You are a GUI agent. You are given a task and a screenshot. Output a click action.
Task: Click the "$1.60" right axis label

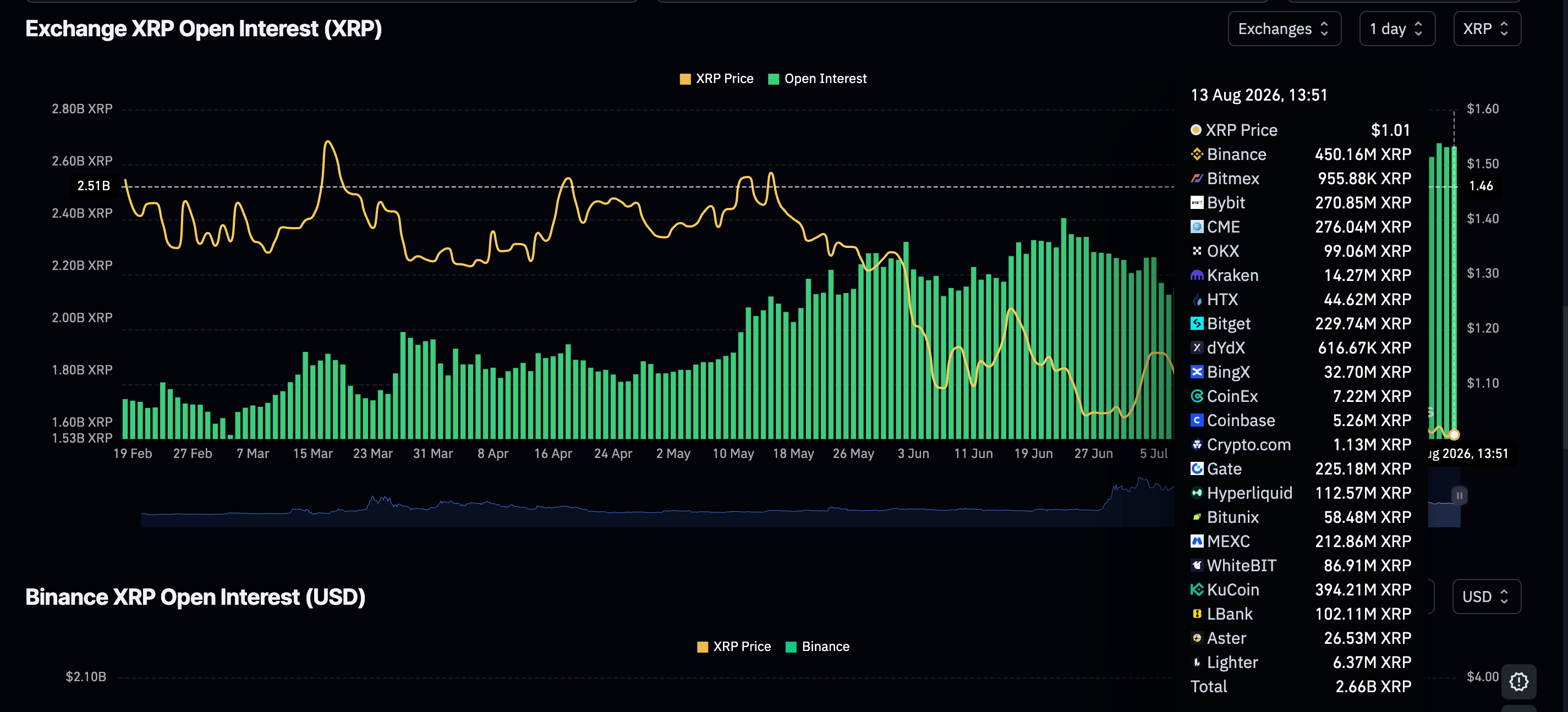1482,108
